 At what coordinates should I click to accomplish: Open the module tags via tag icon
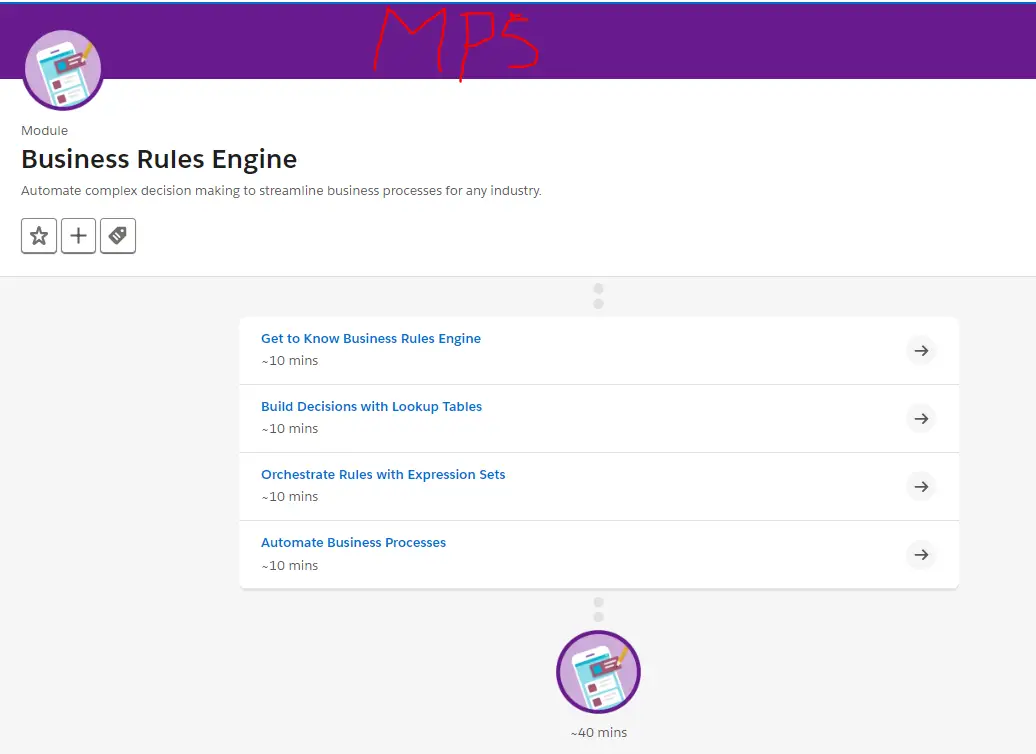118,236
